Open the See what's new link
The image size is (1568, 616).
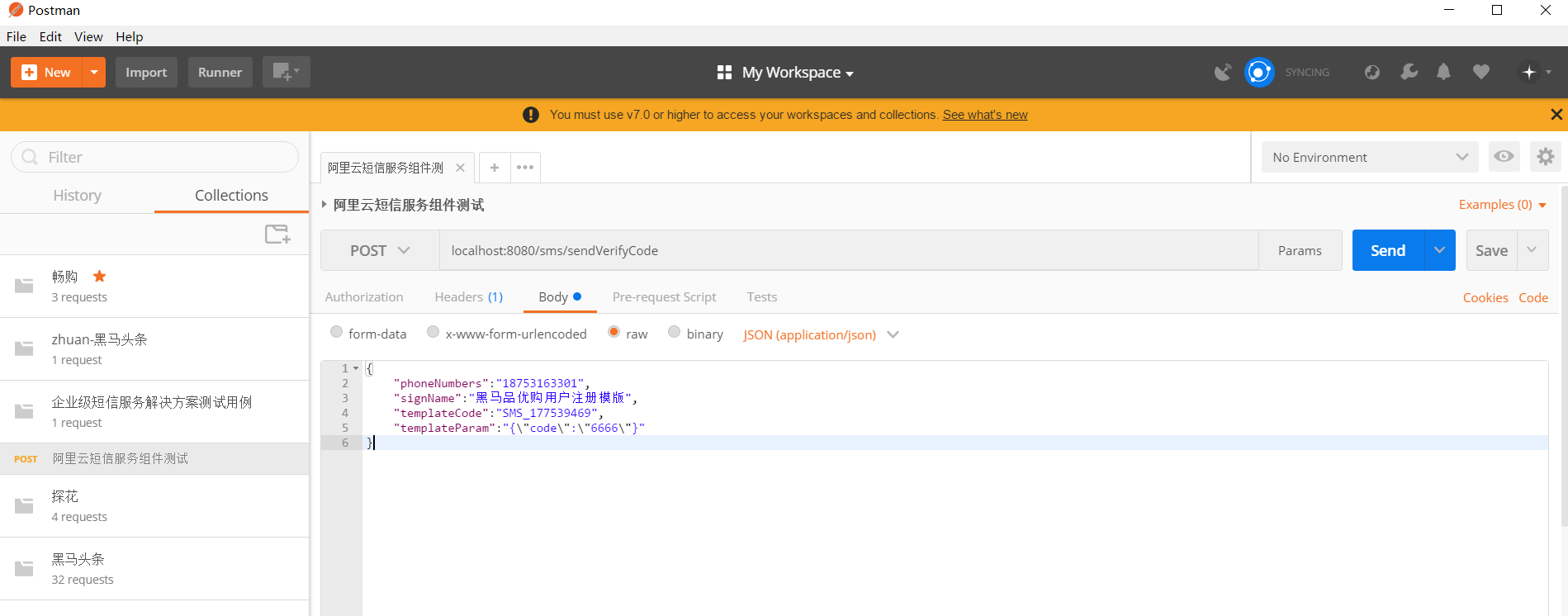[985, 115]
